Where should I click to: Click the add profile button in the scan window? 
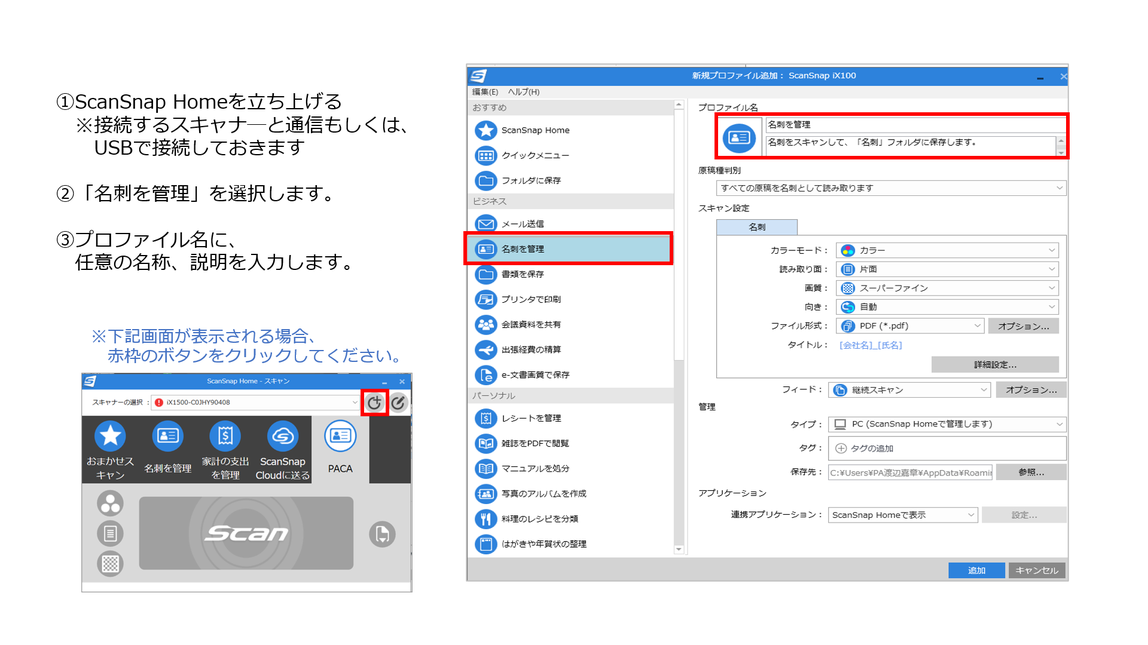pos(374,402)
